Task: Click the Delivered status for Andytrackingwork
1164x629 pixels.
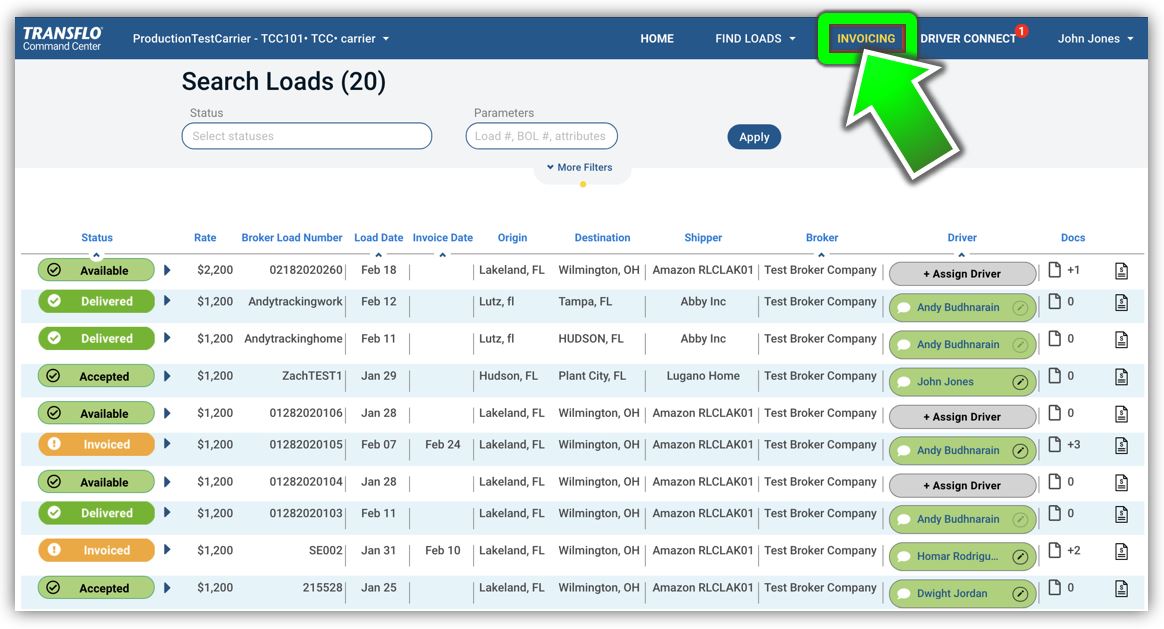Action: click(97, 302)
